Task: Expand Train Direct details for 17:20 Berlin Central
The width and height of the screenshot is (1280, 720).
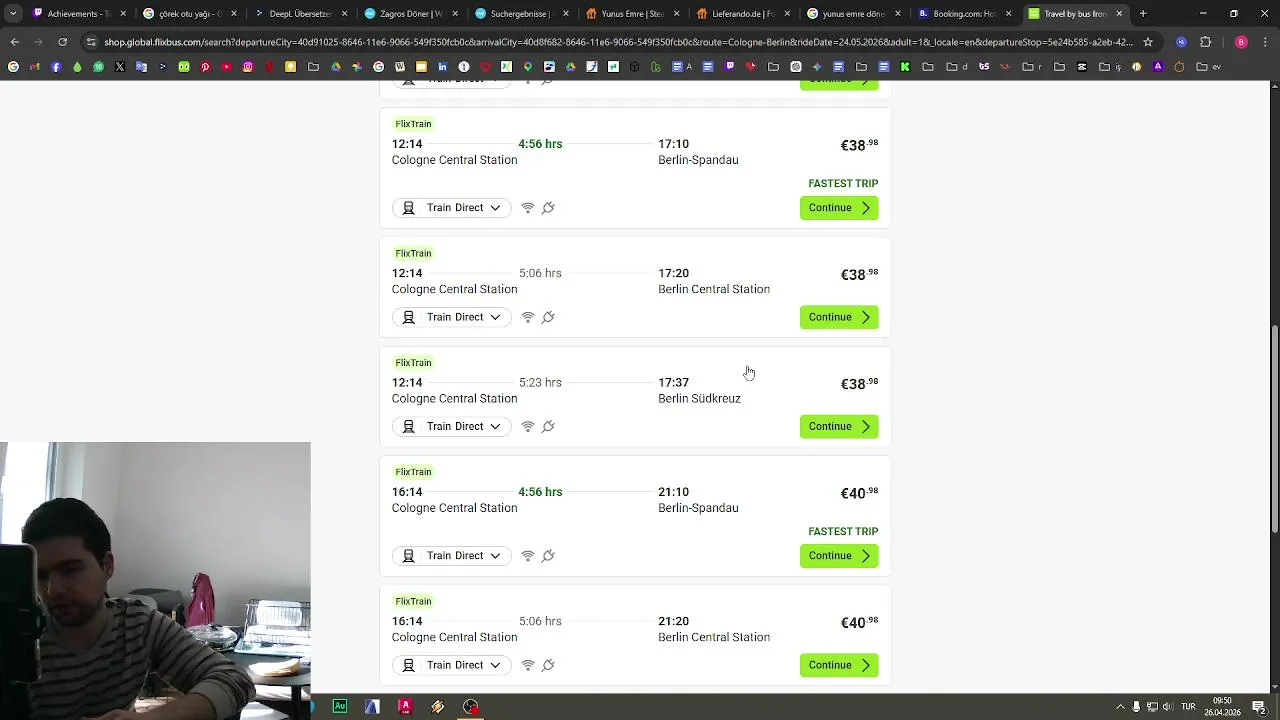Action: pos(452,317)
